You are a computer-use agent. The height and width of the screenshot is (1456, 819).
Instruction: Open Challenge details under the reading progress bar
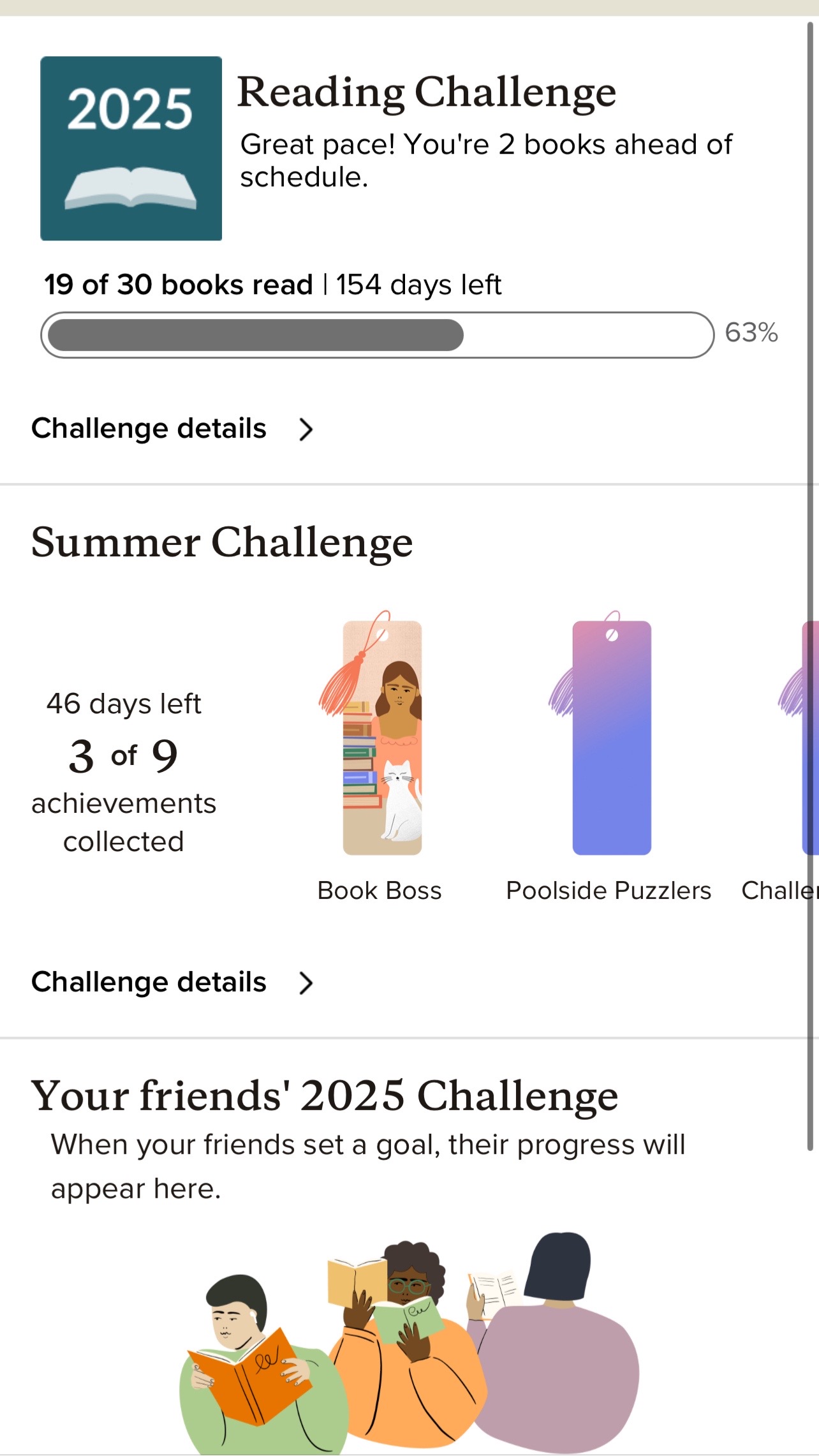click(149, 428)
